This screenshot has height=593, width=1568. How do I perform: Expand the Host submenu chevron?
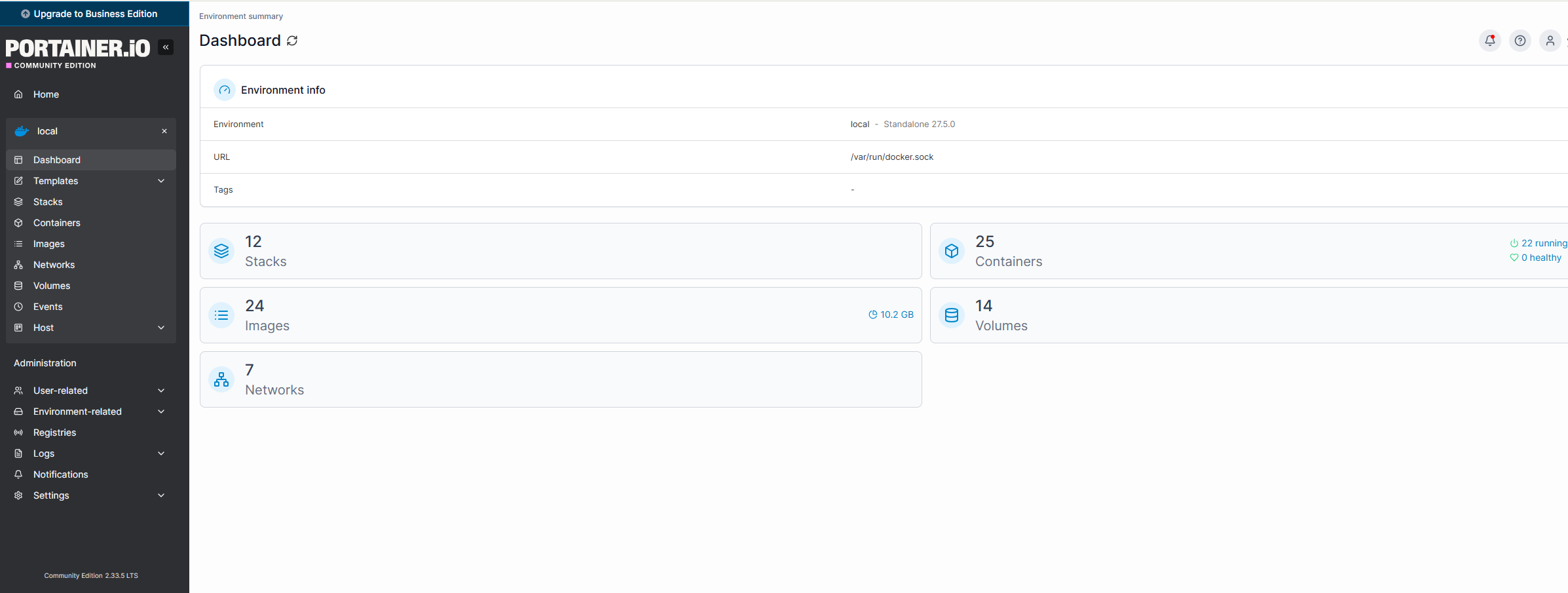[x=161, y=328]
